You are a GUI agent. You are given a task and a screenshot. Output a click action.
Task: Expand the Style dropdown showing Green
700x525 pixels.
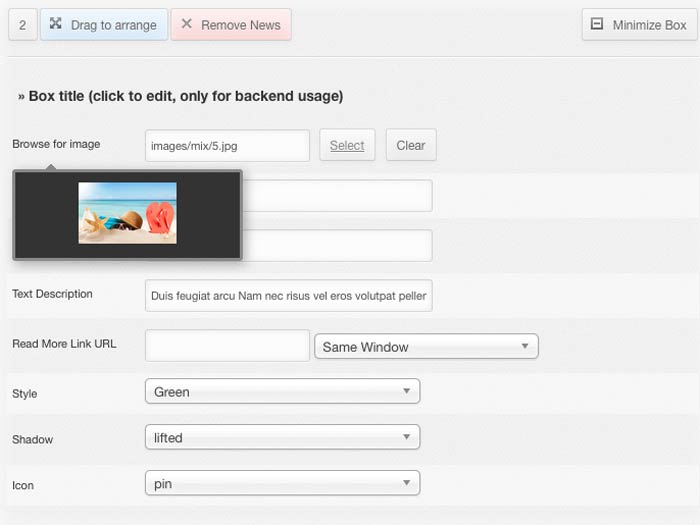282,392
